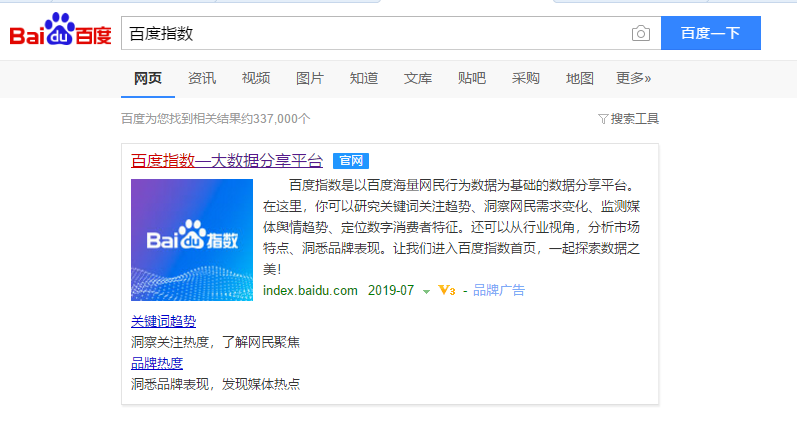Open the 图片 tab

click(x=310, y=78)
